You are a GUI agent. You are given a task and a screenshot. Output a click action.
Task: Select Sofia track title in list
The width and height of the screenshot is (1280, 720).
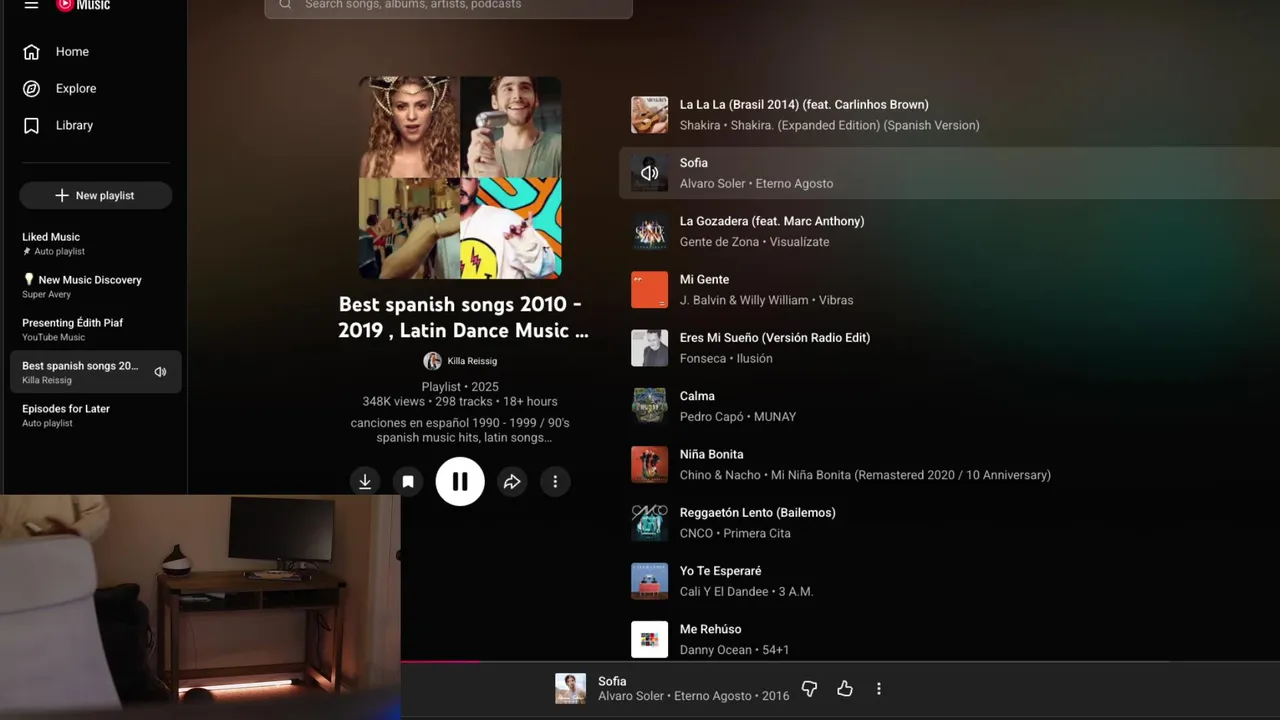pos(694,163)
